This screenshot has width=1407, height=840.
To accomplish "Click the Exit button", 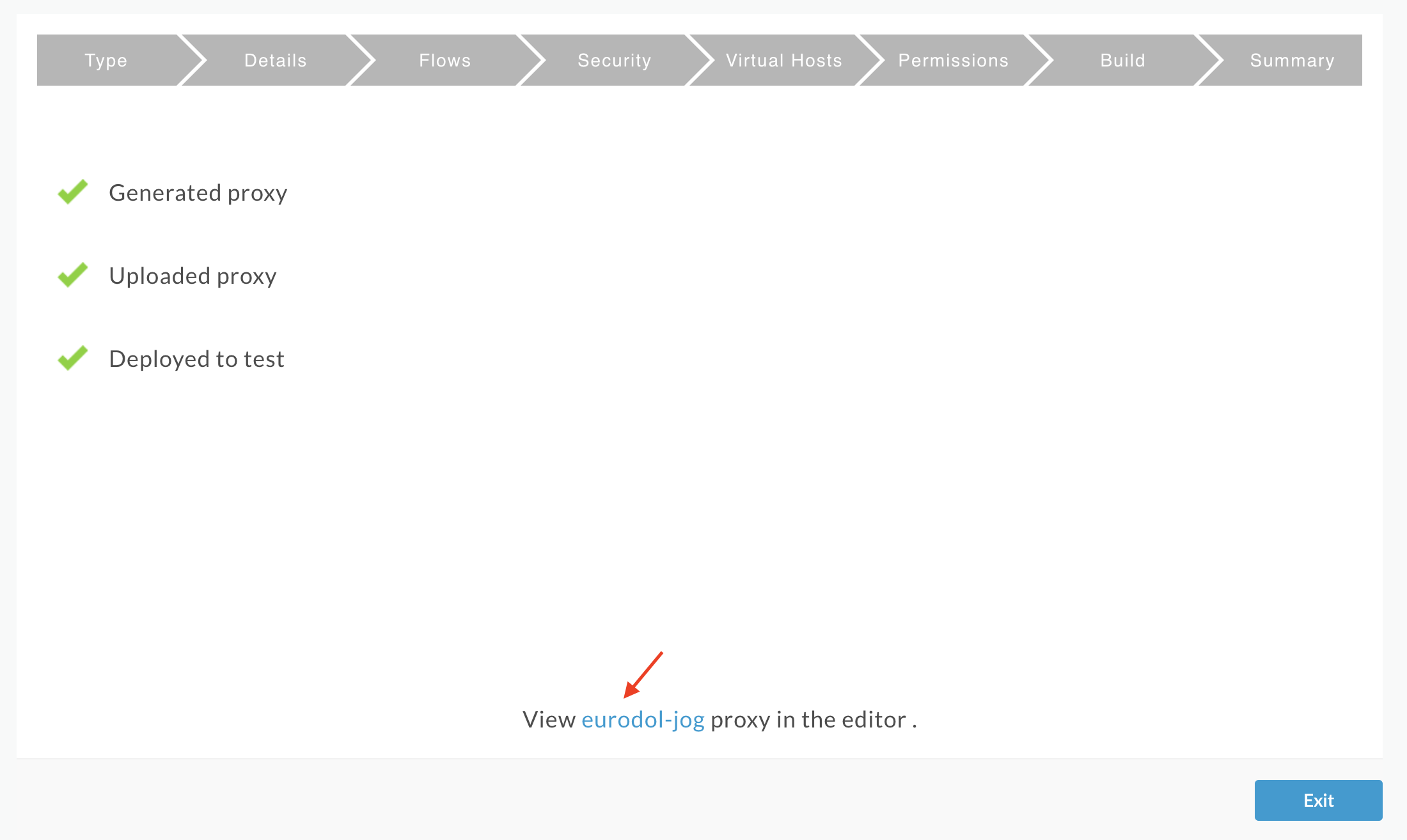I will [x=1318, y=800].
